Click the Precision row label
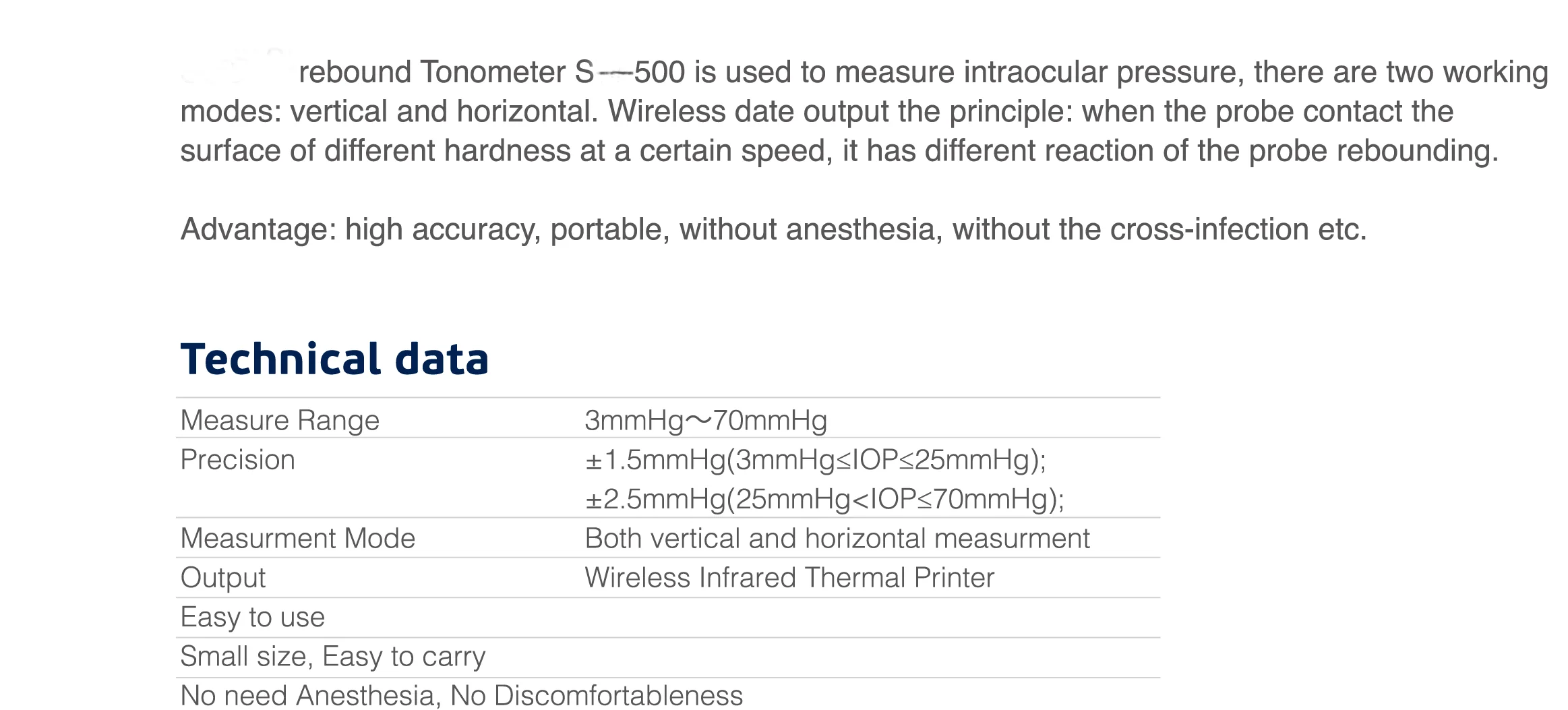 [x=237, y=460]
